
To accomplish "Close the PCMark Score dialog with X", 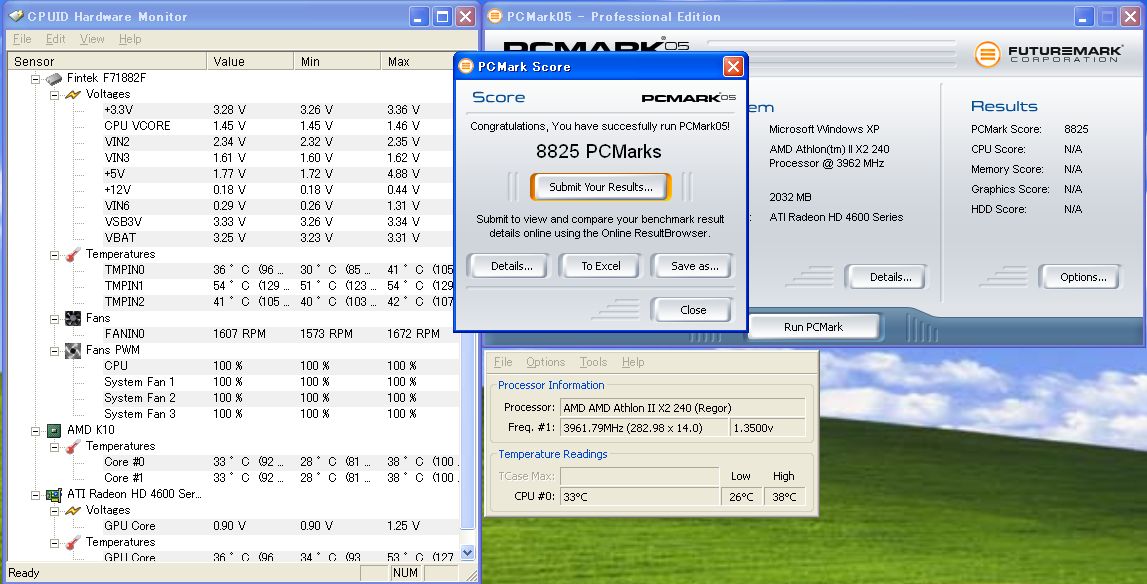I will (733, 67).
